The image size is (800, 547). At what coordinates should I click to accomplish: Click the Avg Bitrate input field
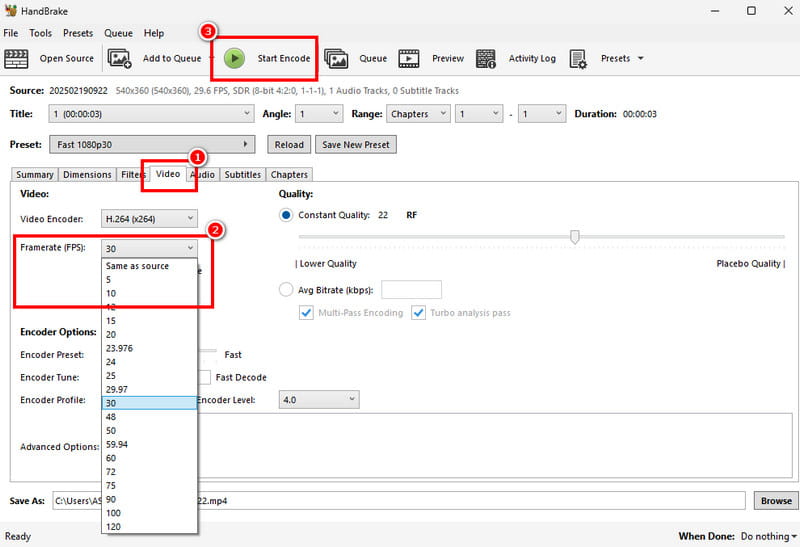pyautogui.click(x=411, y=289)
